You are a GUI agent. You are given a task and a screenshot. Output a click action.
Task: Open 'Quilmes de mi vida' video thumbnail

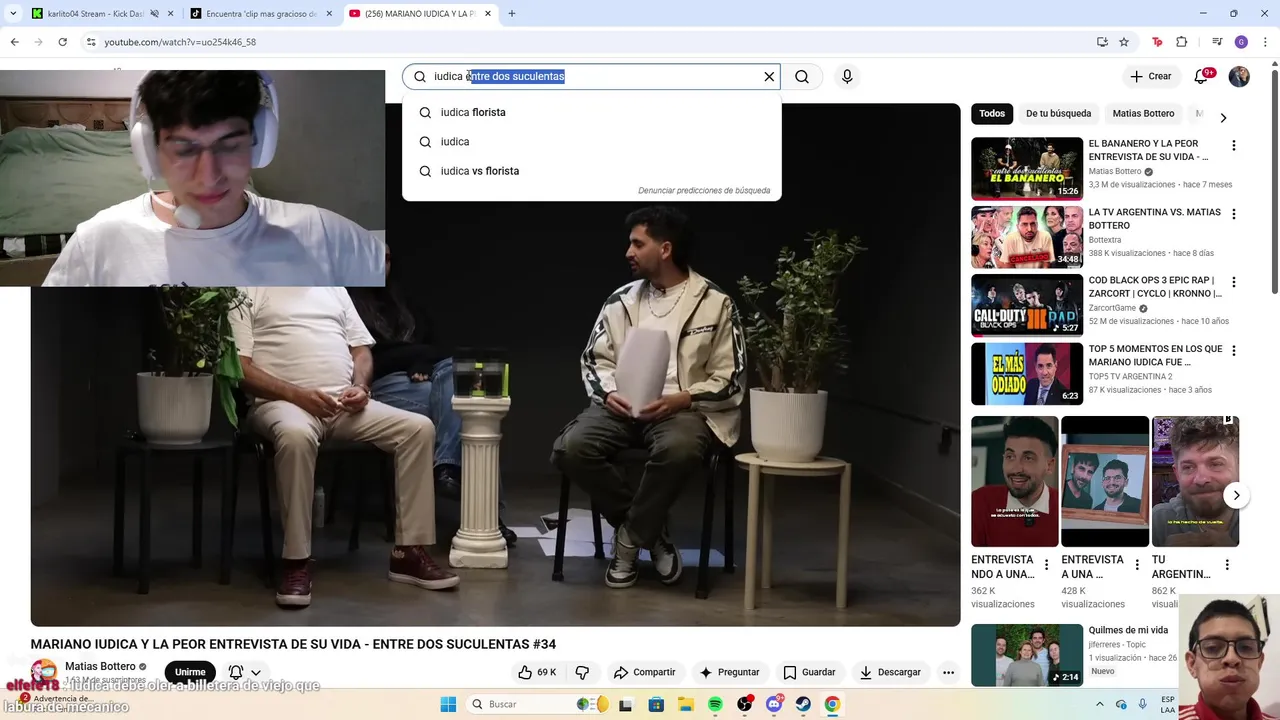point(1027,655)
